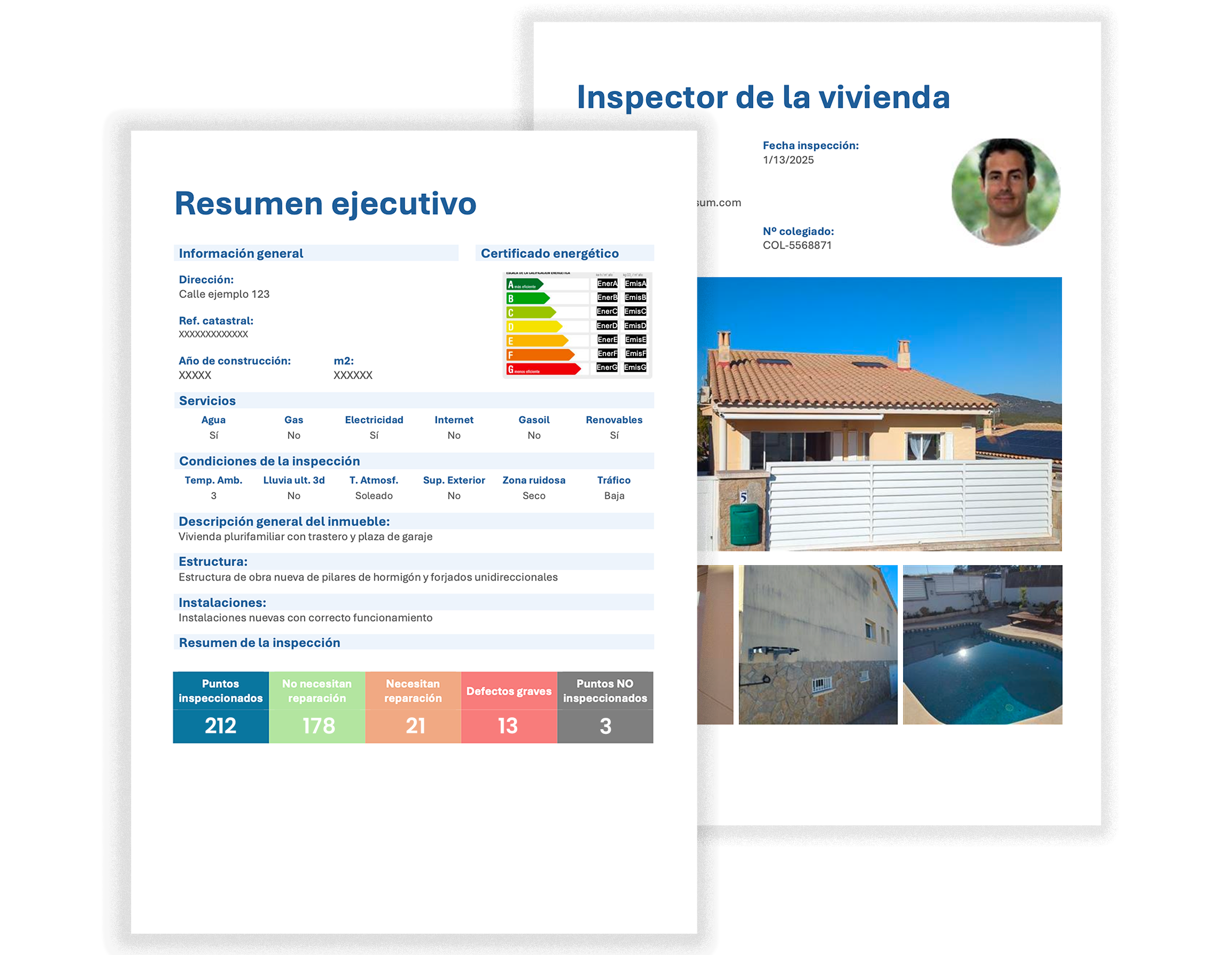Open the swimming pool photo thumbnail
Image resolution: width=1232 pixels, height=955 pixels.
[982, 644]
